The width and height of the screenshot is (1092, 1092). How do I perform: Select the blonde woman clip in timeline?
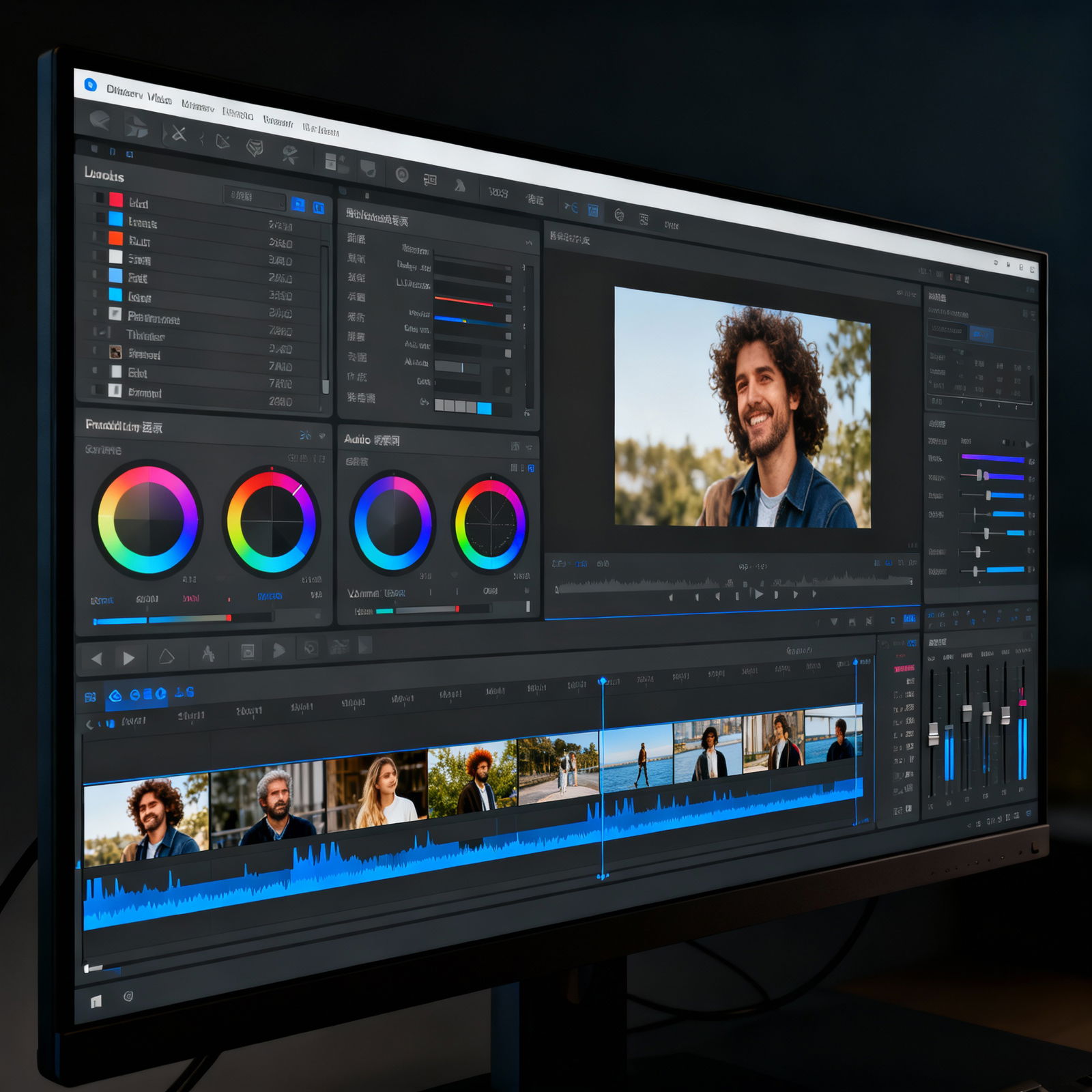(377, 792)
